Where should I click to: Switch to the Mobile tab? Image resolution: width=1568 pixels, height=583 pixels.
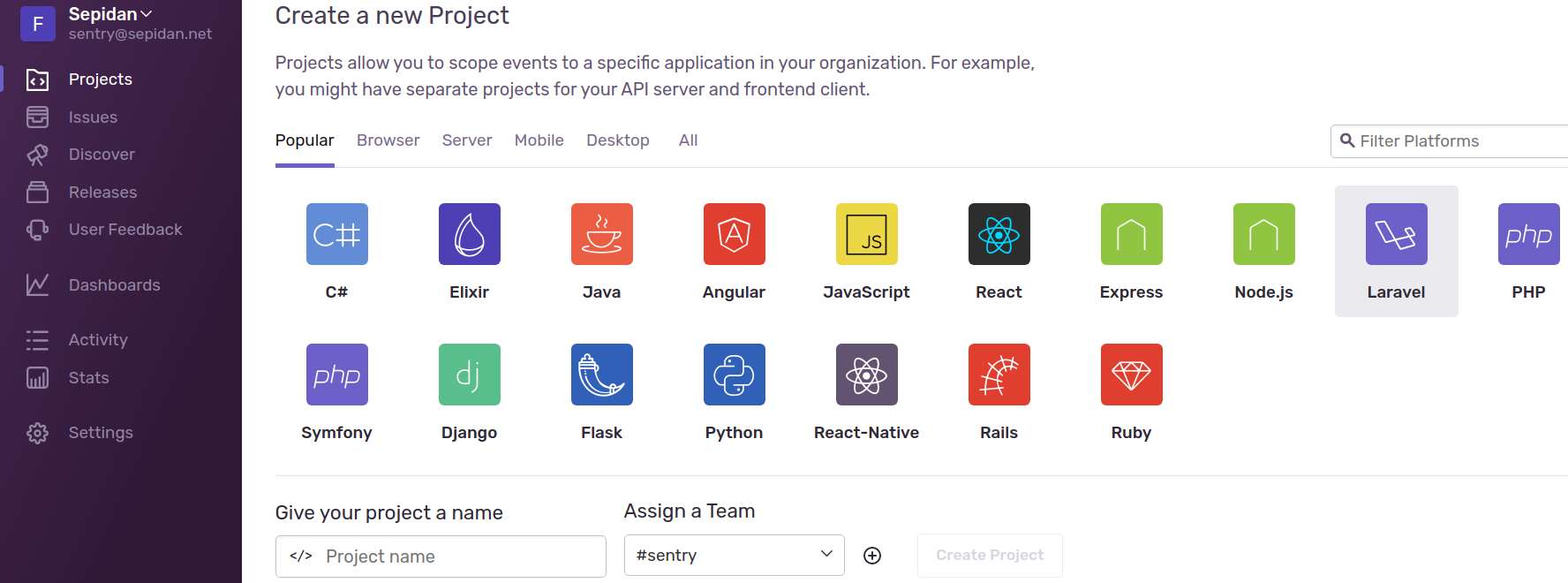click(x=539, y=140)
